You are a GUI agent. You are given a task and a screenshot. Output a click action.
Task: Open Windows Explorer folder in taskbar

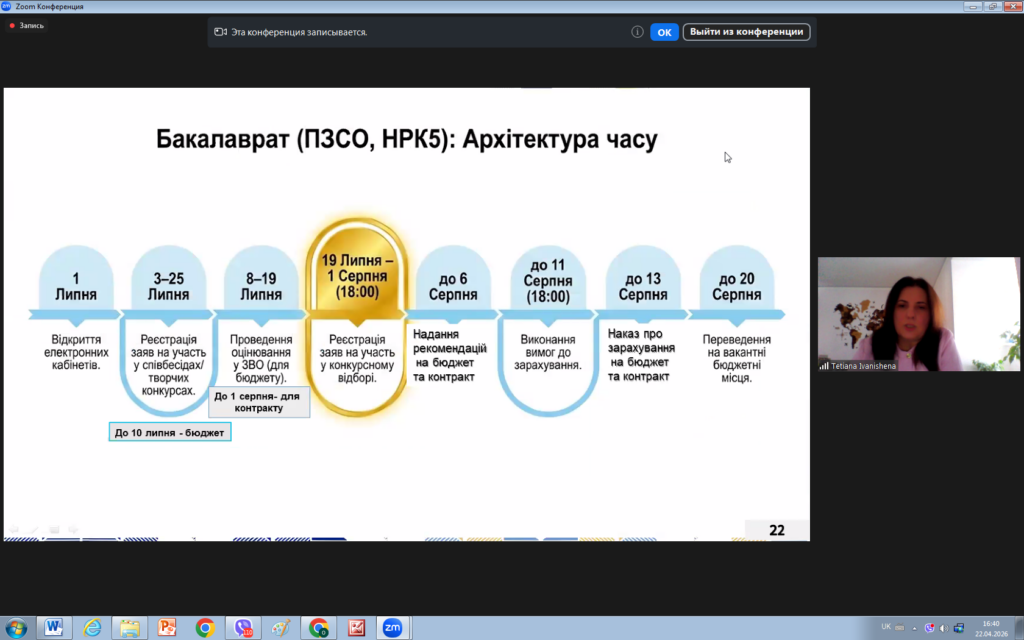[130, 627]
